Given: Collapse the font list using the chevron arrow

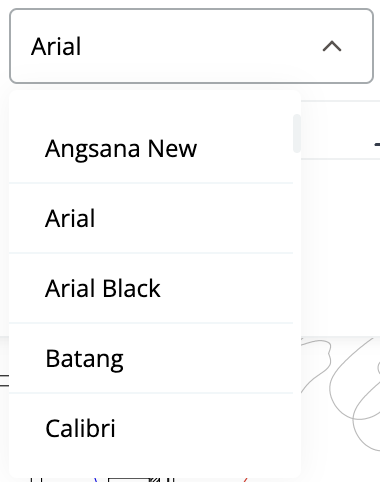Looking at the screenshot, I should 332,46.
